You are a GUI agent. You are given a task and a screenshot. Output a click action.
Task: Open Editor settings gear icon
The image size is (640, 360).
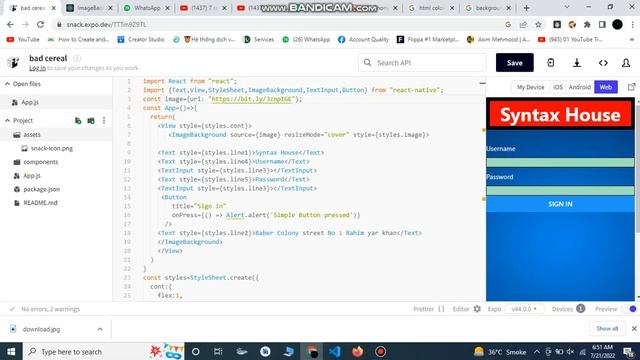point(477,309)
